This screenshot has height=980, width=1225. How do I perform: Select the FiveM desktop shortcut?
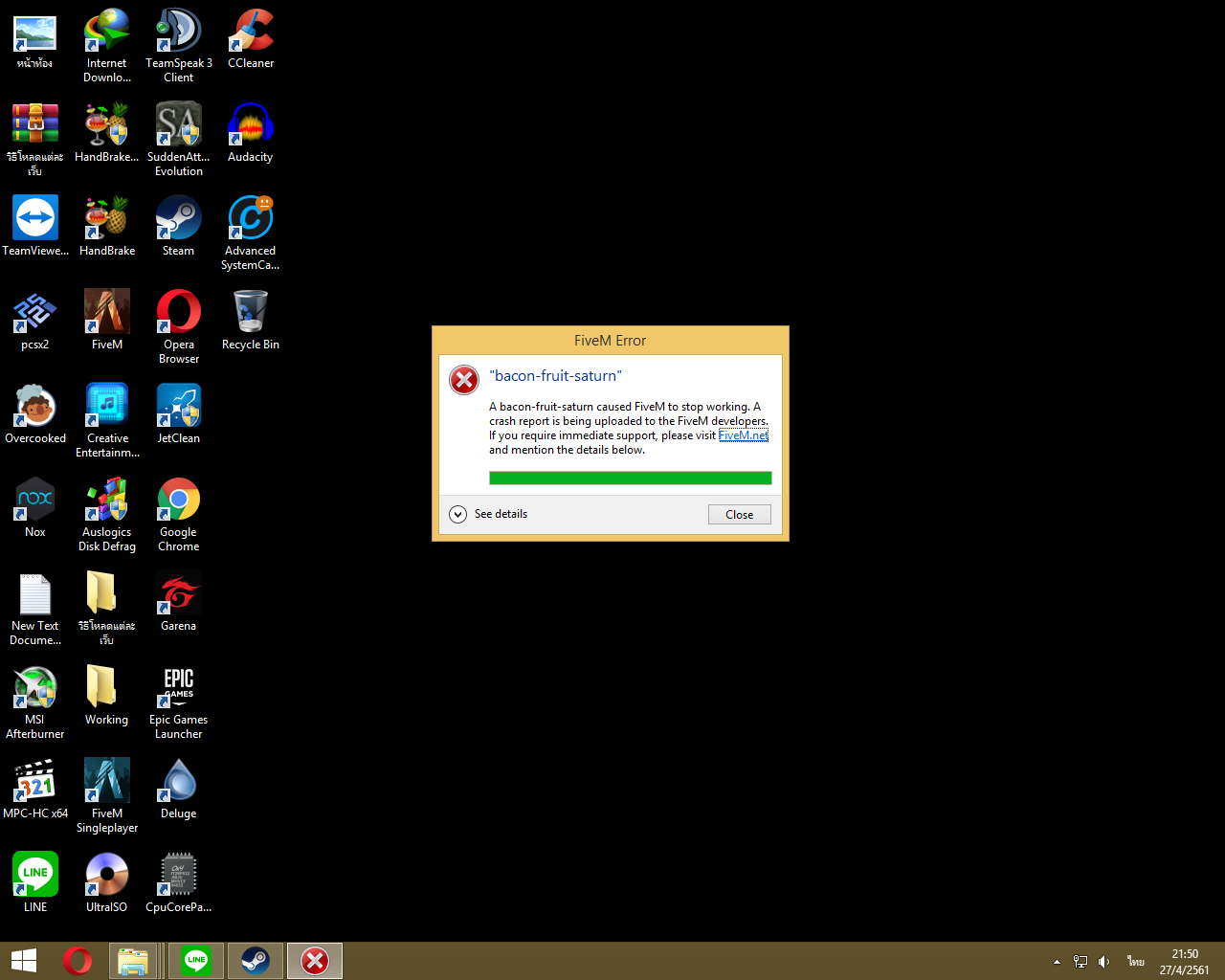[107, 320]
